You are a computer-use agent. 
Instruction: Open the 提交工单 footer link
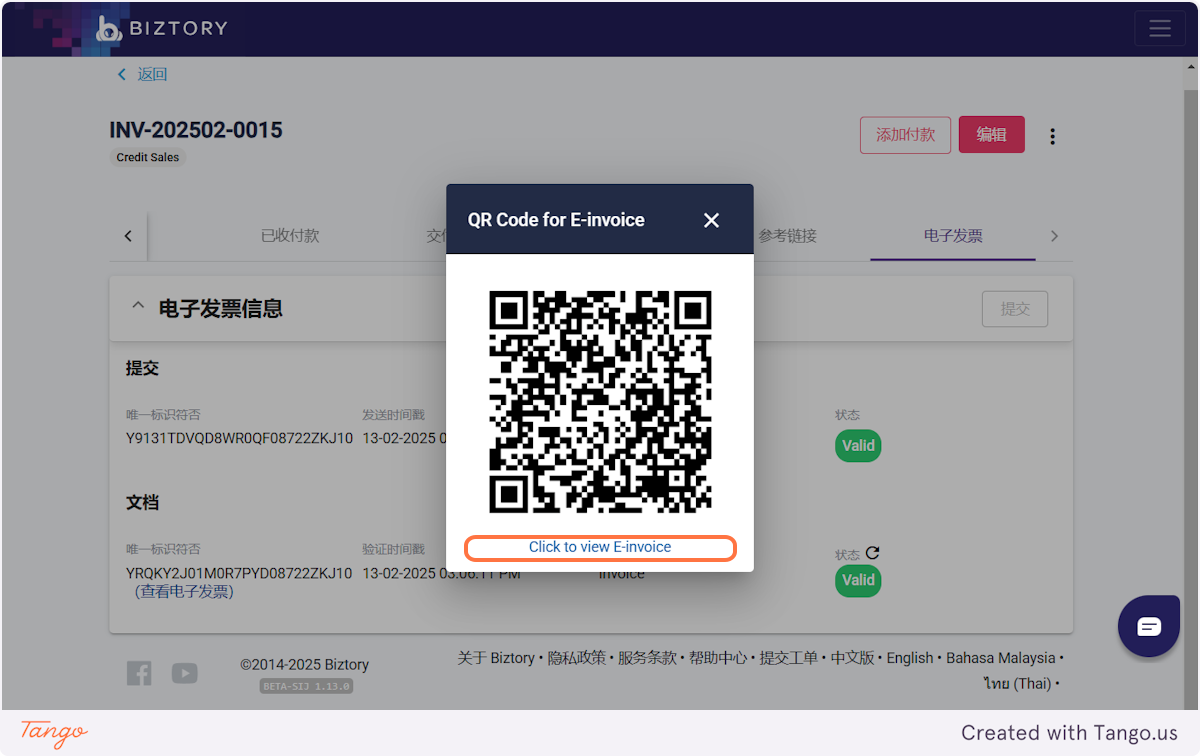pyautogui.click(x=789, y=658)
